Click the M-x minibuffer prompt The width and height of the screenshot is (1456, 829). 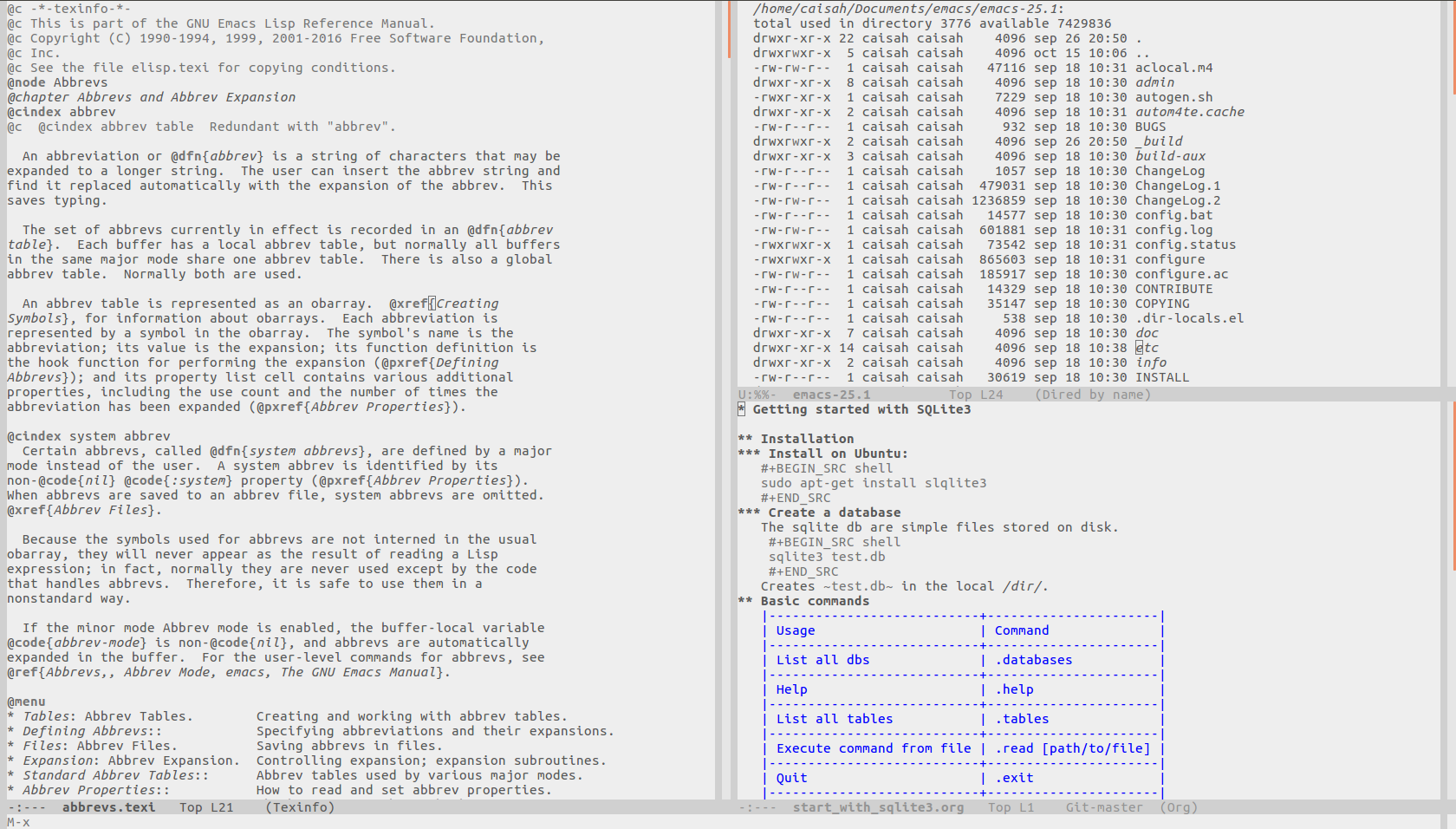point(18,822)
